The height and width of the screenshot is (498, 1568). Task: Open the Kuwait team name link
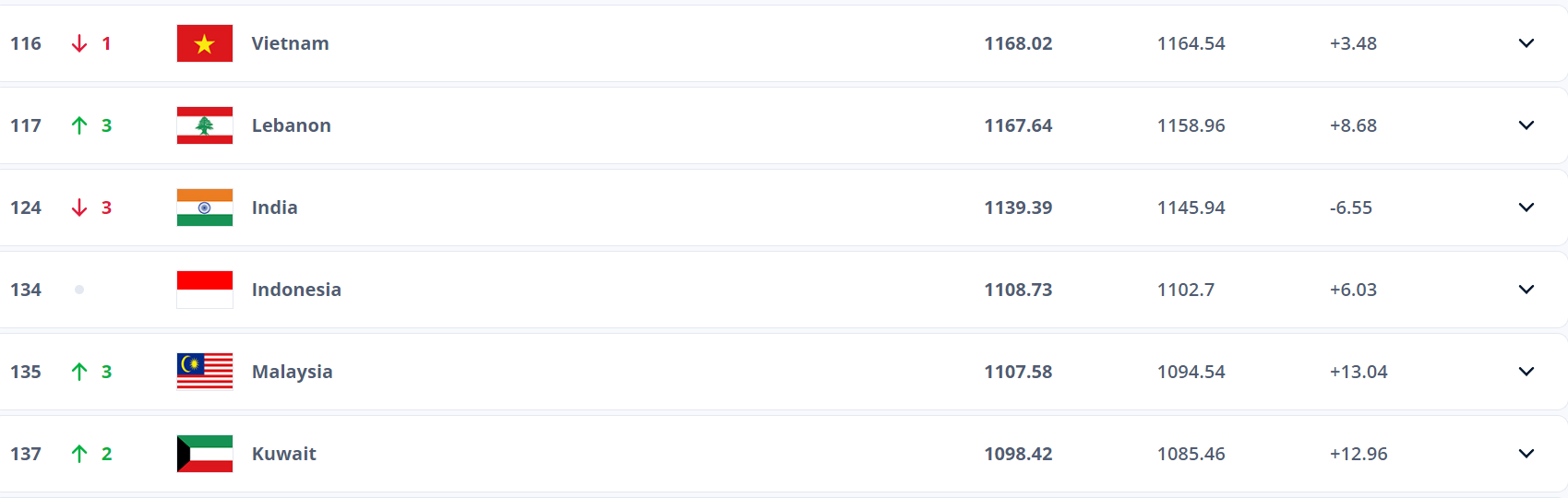(283, 454)
